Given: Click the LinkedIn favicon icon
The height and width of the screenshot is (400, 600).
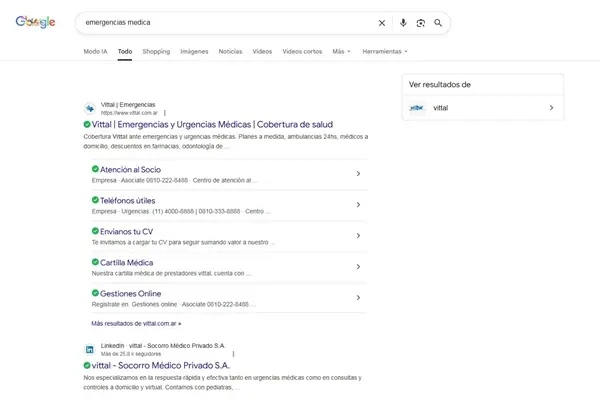Looking at the screenshot, I should point(90,349).
